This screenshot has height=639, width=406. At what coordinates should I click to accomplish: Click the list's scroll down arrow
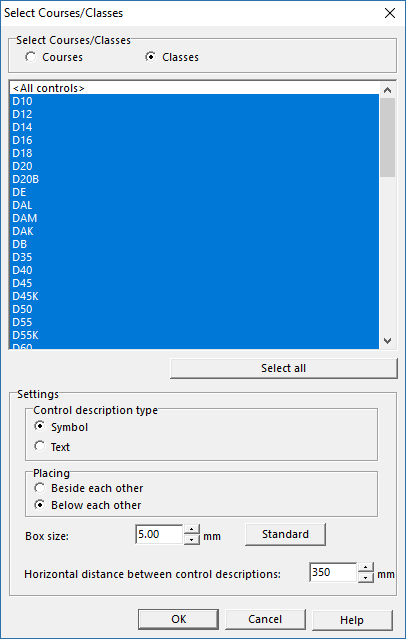[x=388, y=341]
